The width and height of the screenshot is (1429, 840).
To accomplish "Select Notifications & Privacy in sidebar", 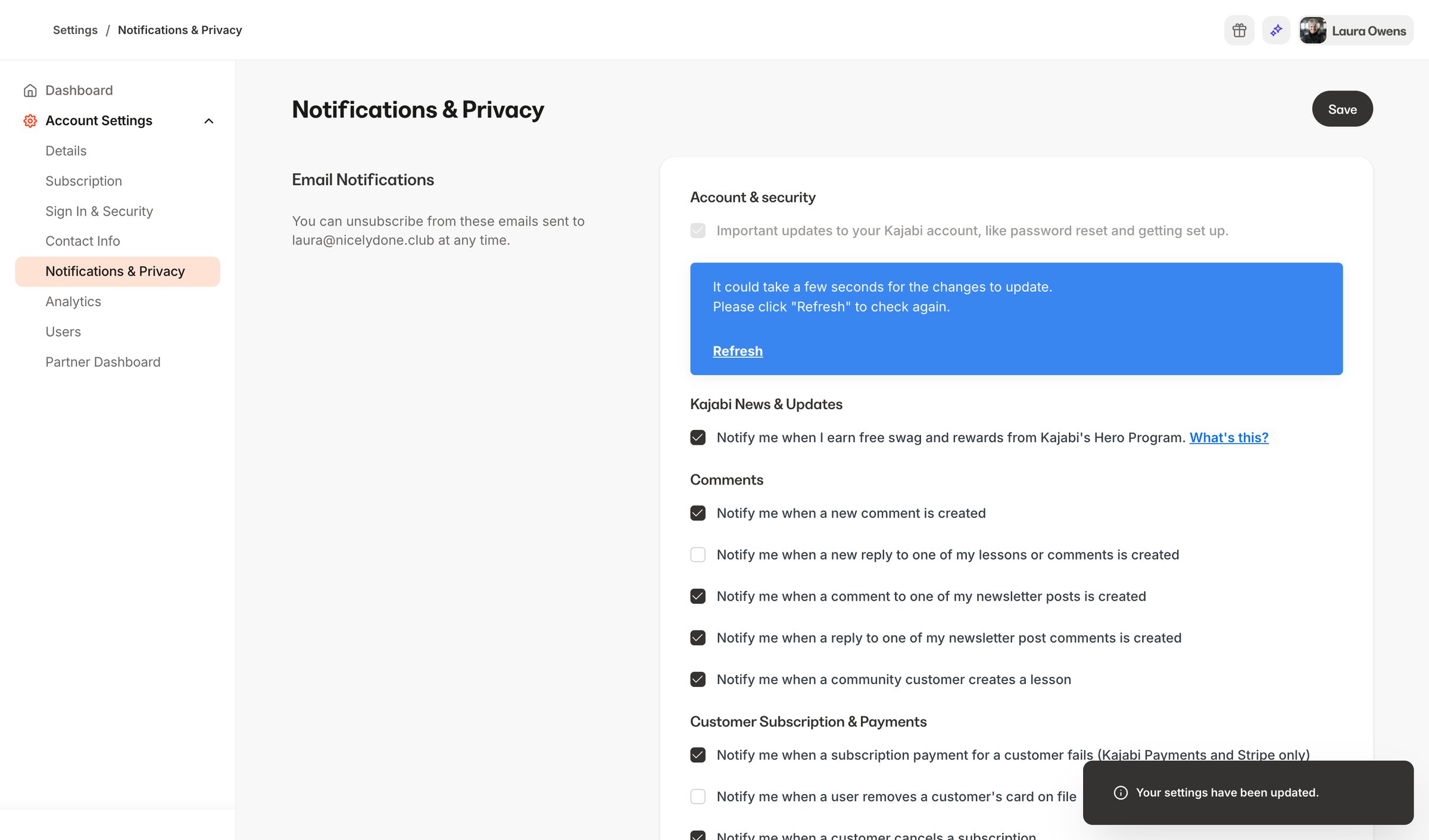I will point(117,271).
